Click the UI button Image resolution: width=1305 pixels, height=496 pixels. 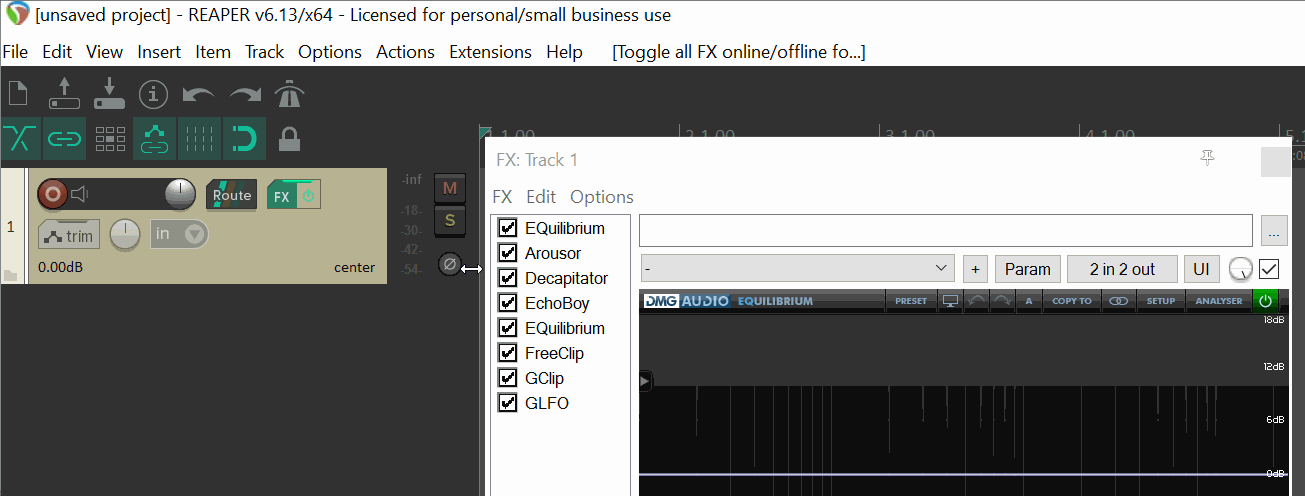pyautogui.click(x=1201, y=269)
